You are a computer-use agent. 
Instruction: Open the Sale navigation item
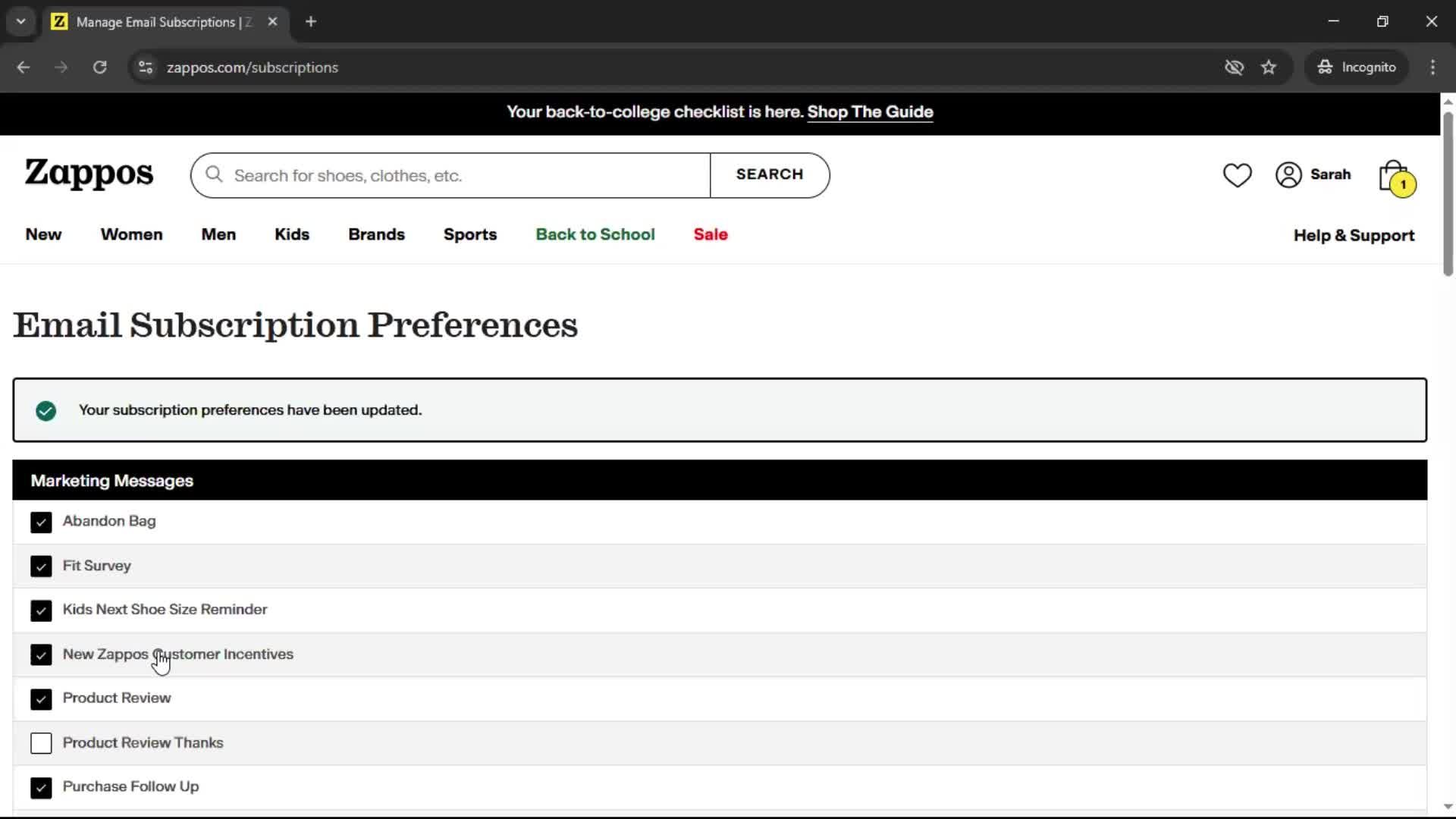(x=711, y=235)
